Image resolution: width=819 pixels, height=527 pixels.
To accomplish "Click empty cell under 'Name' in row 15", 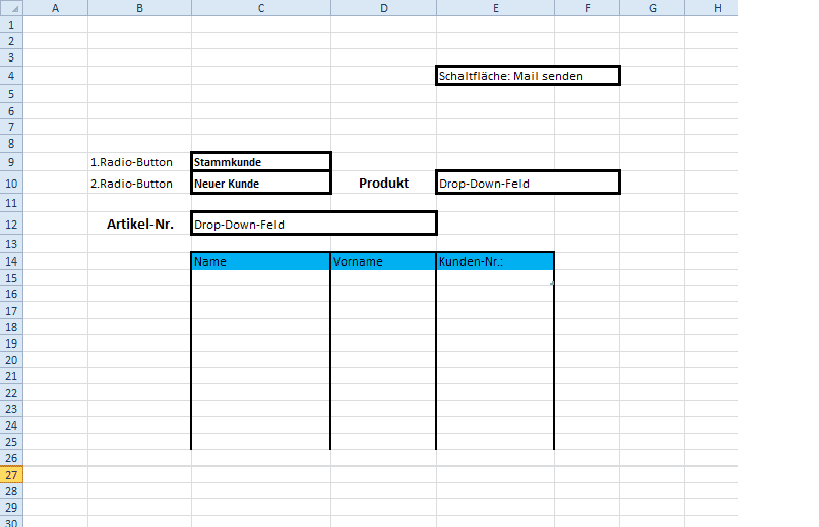I will tap(261, 278).
